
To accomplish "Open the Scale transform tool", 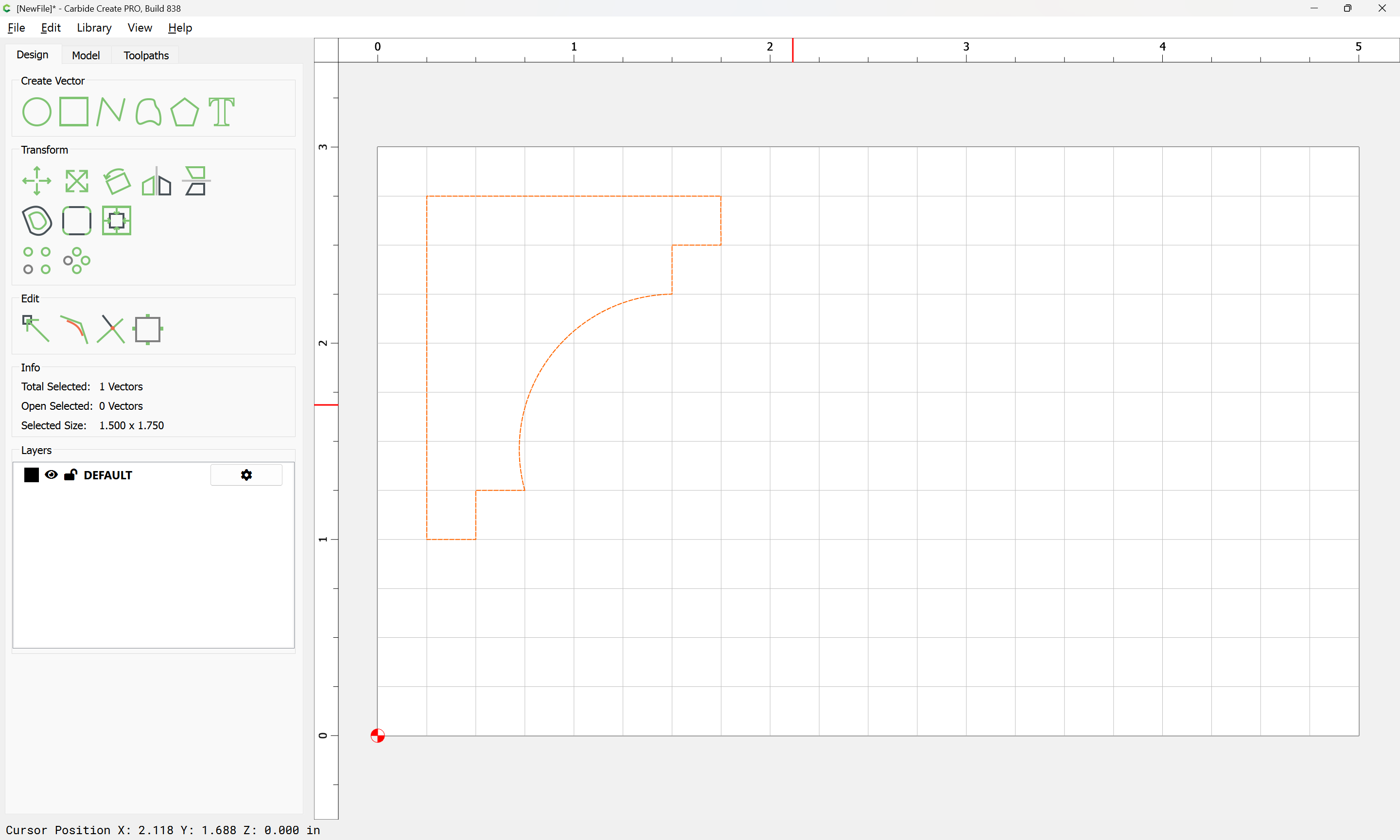I will 76,181.
